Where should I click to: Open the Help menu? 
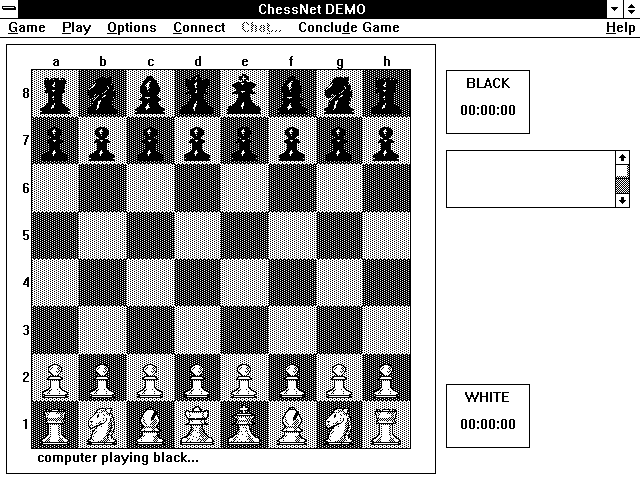click(x=620, y=28)
